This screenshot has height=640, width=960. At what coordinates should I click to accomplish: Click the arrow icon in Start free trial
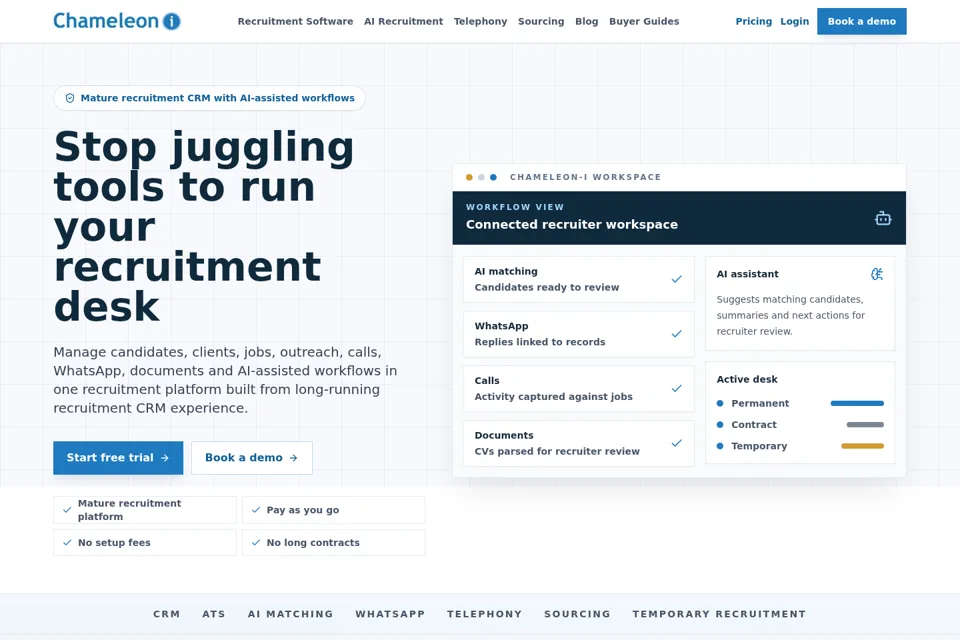pos(165,457)
